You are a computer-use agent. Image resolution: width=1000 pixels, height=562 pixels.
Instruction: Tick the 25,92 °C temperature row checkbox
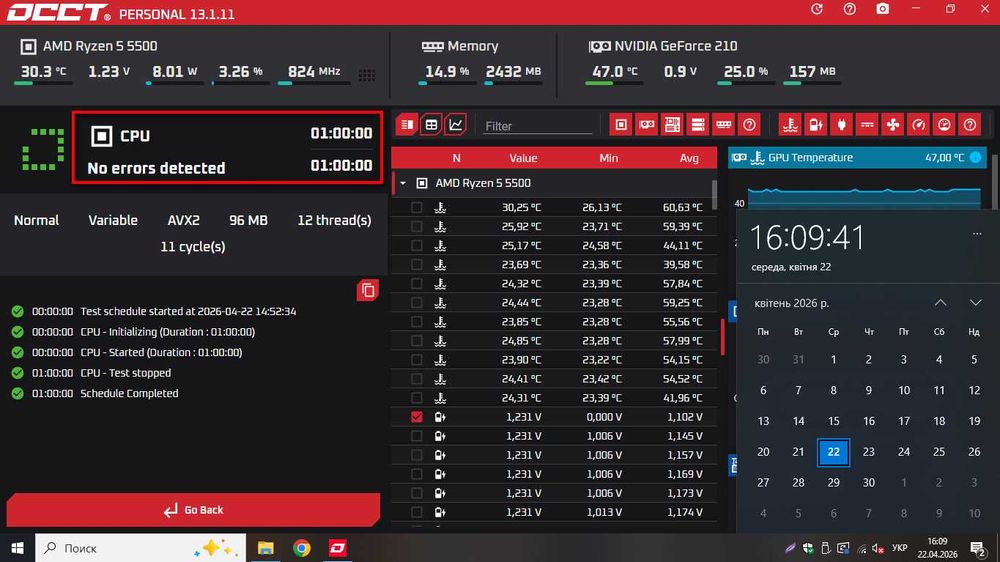tap(416, 226)
